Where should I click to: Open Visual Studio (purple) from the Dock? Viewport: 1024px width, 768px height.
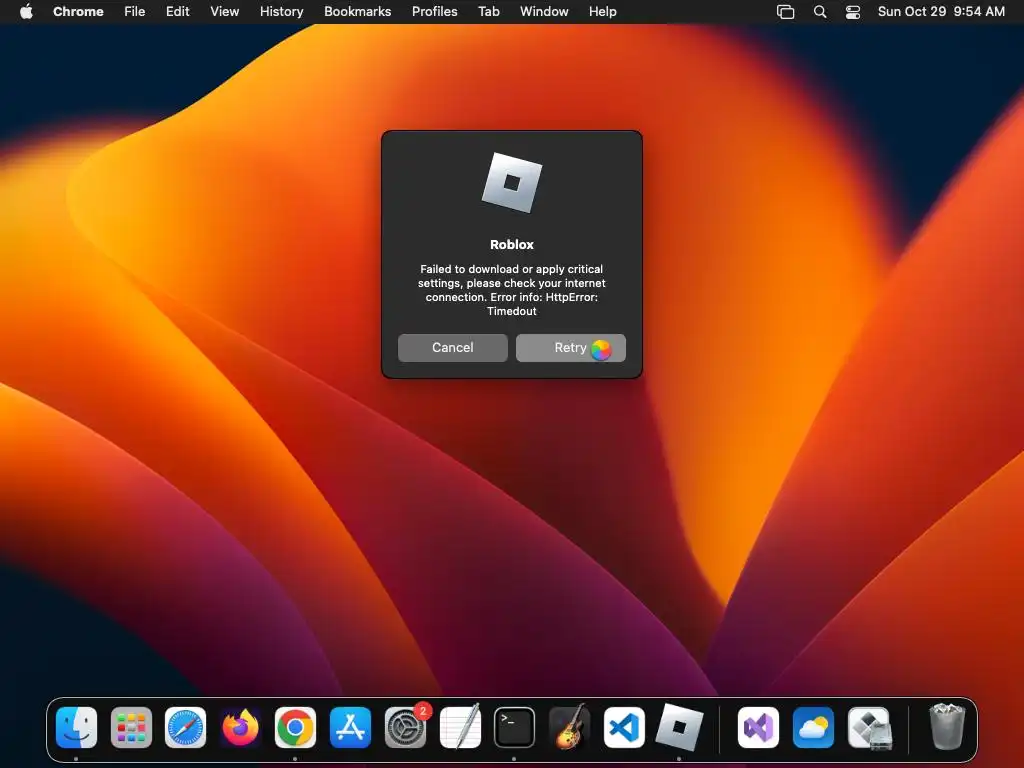pos(758,727)
